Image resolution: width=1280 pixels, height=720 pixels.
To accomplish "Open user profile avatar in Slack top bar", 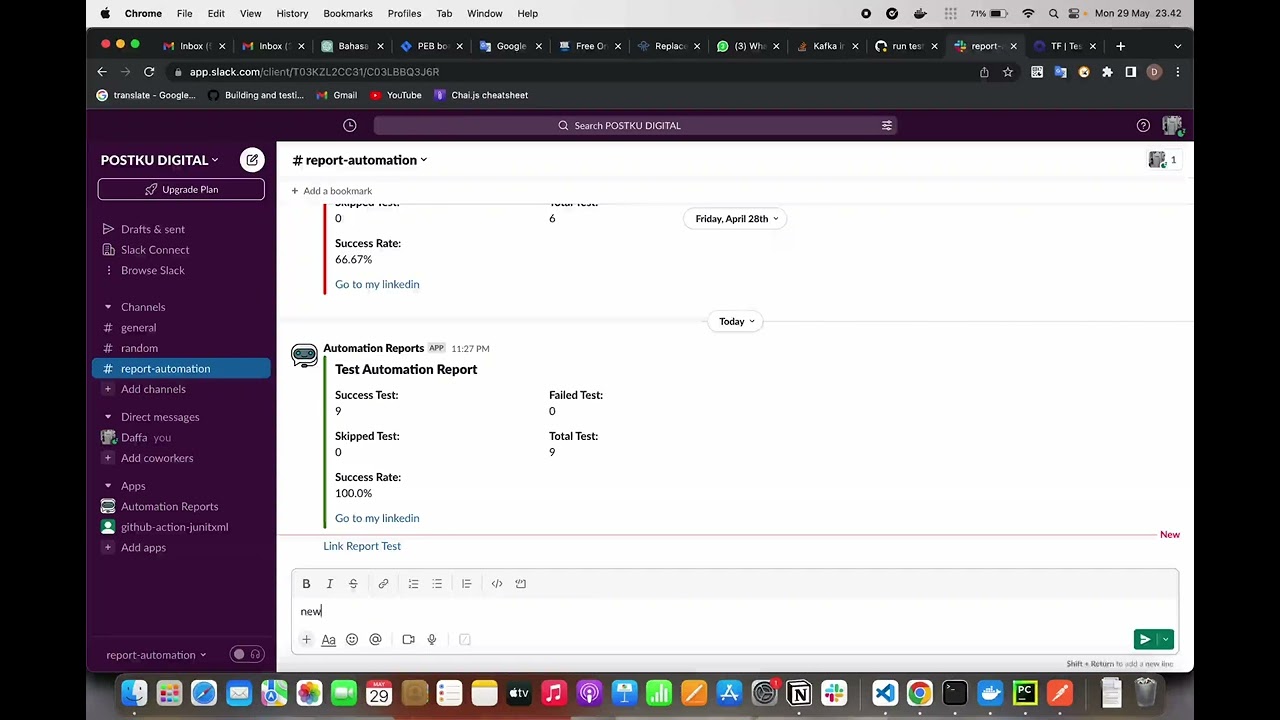I will [x=1172, y=126].
